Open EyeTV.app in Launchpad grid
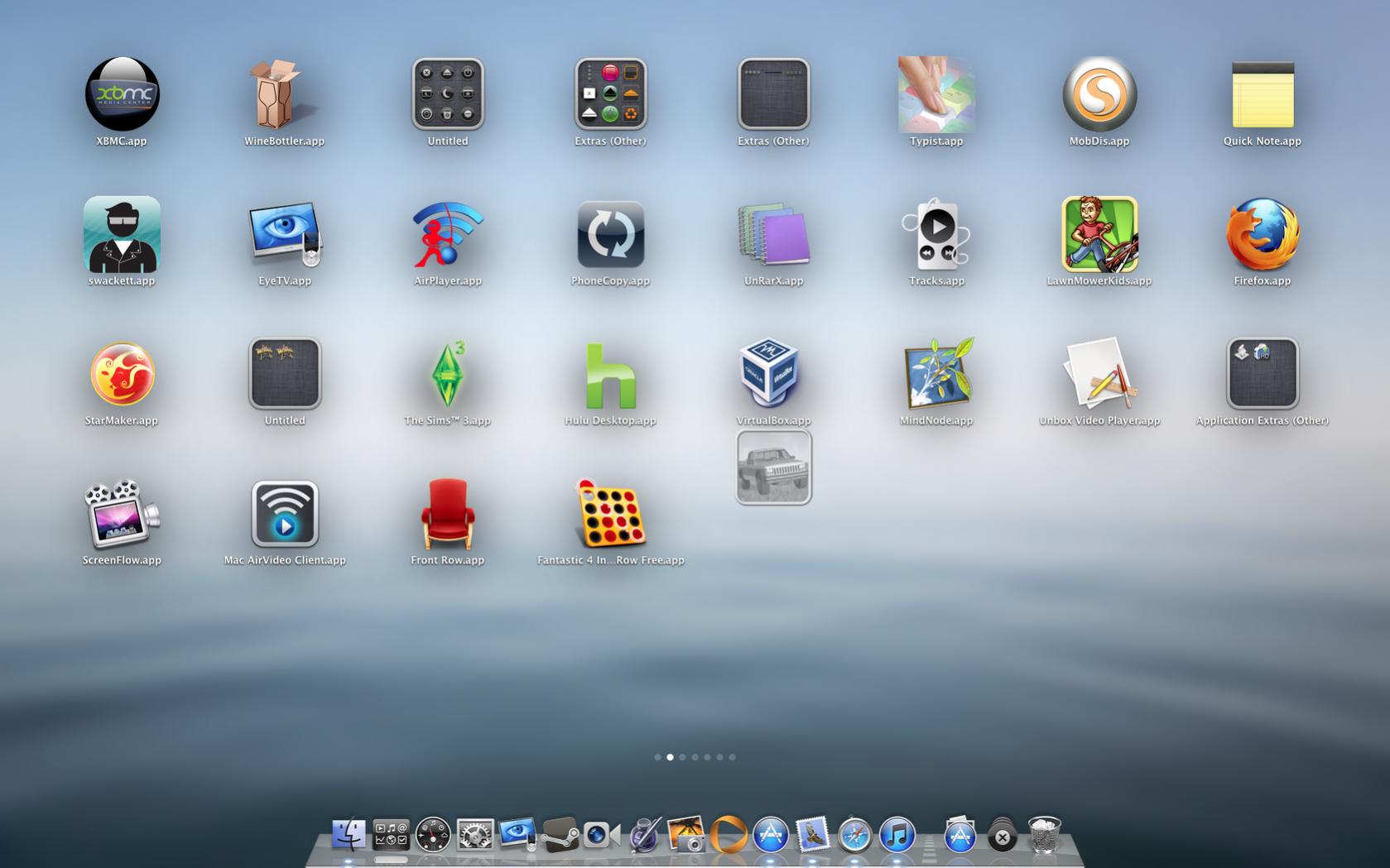The height and width of the screenshot is (868, 1390). coord(284,234)
